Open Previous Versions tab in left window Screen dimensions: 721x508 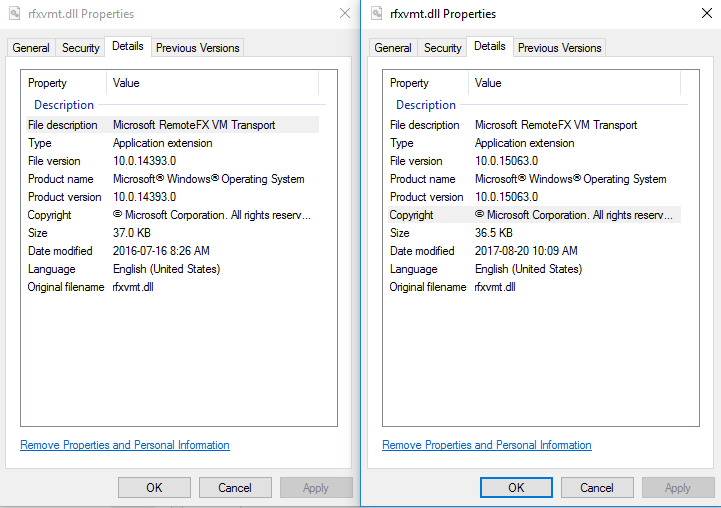[x=198, y=48]
